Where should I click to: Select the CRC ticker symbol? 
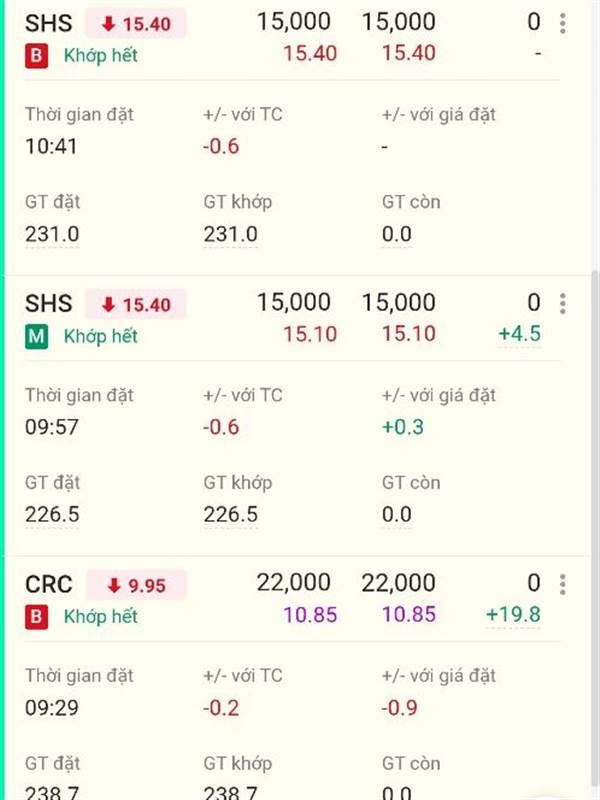pyautogui.click(x=49, y=584)
